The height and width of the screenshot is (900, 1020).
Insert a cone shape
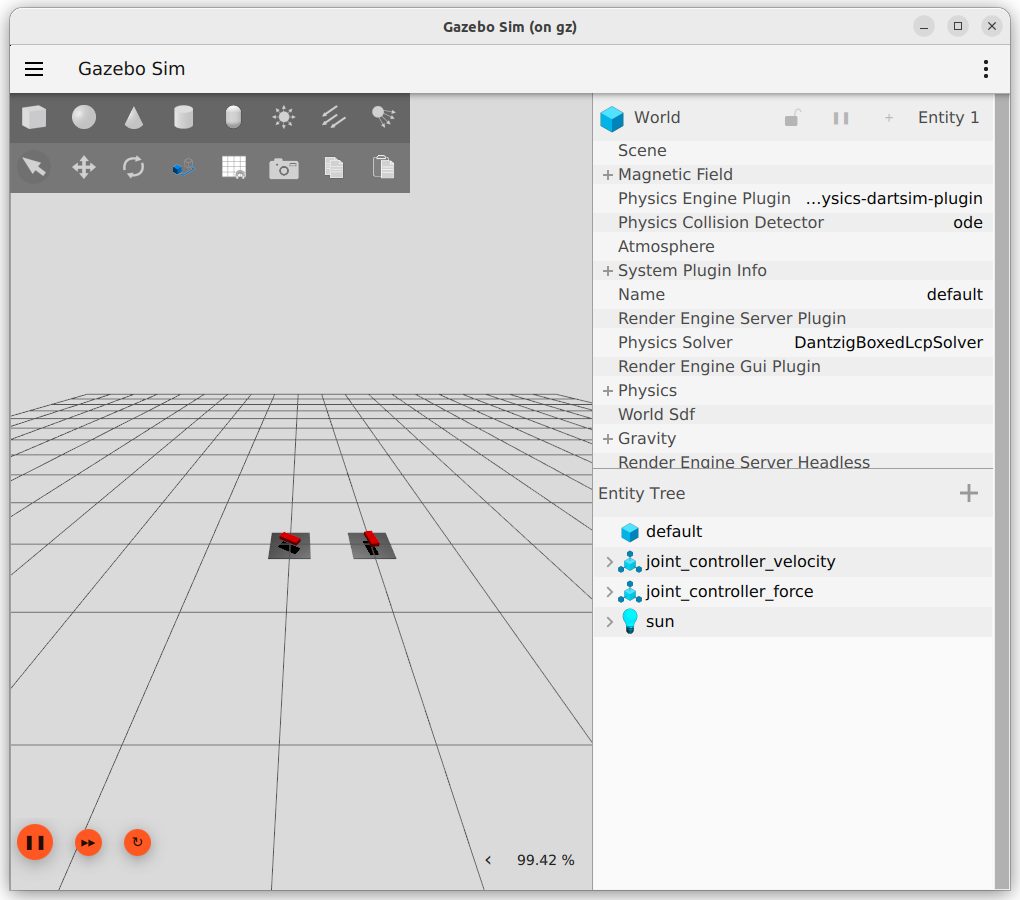(x=134, y=118)
